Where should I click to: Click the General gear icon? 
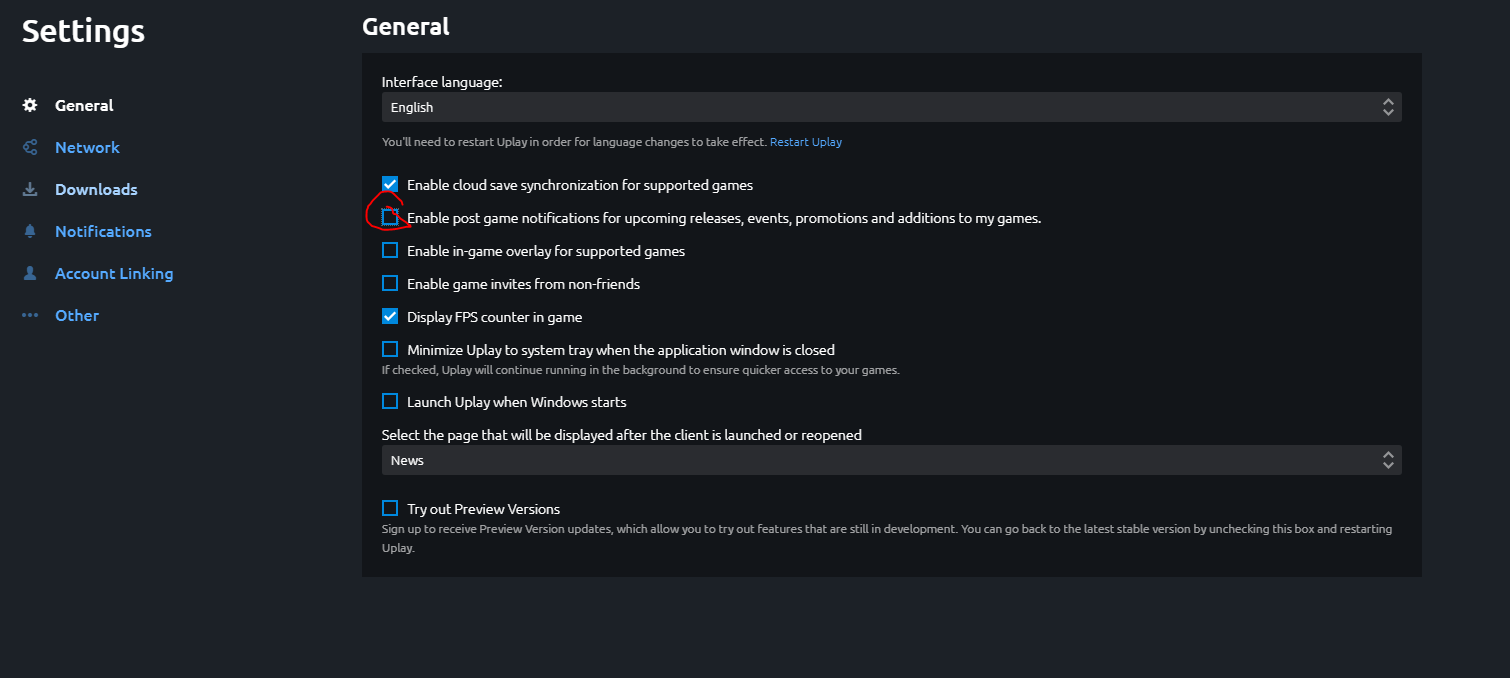pos(30,105)
